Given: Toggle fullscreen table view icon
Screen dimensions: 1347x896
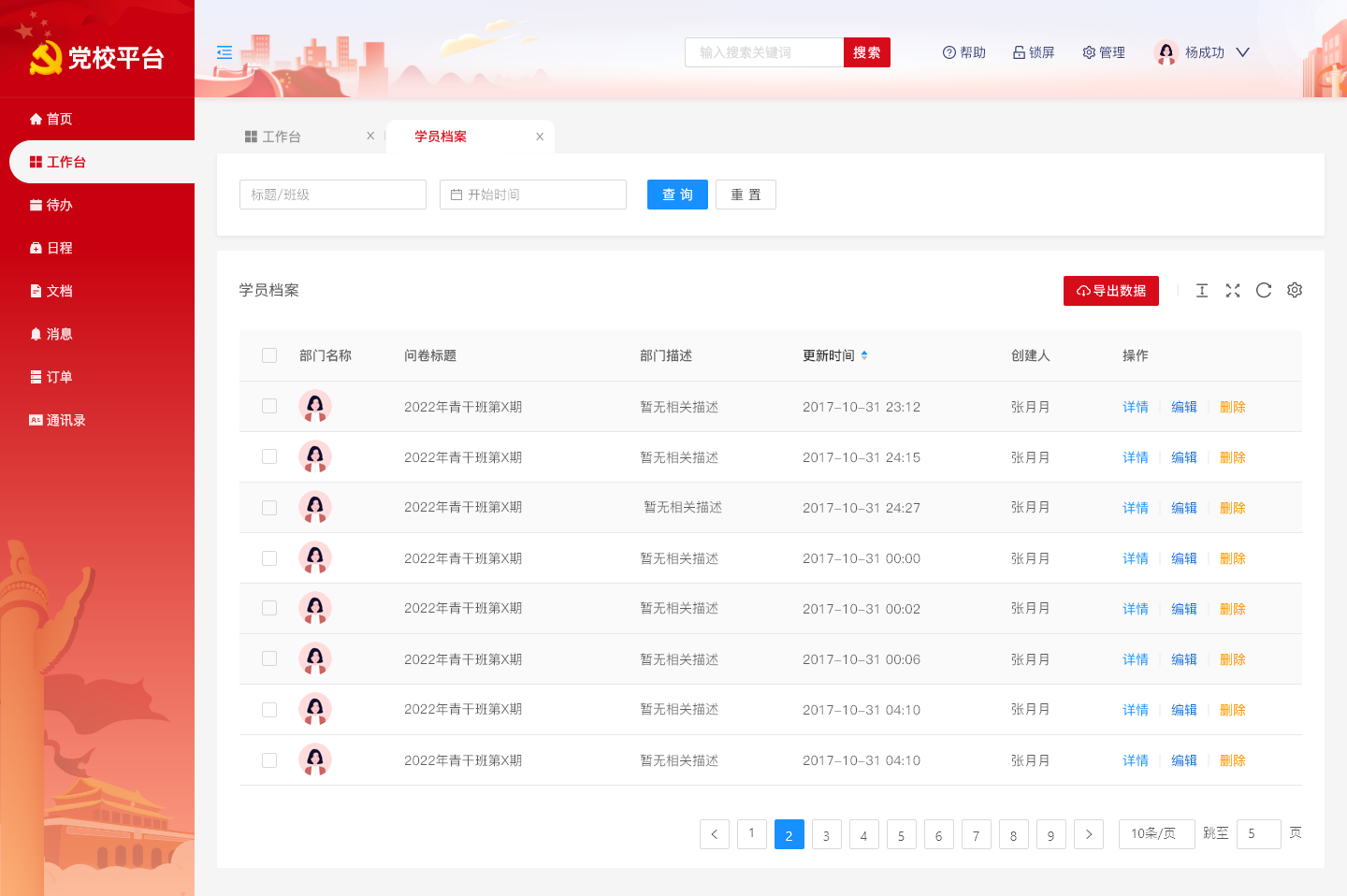Looking at the screenshot, I should (x=1233, y=291).
